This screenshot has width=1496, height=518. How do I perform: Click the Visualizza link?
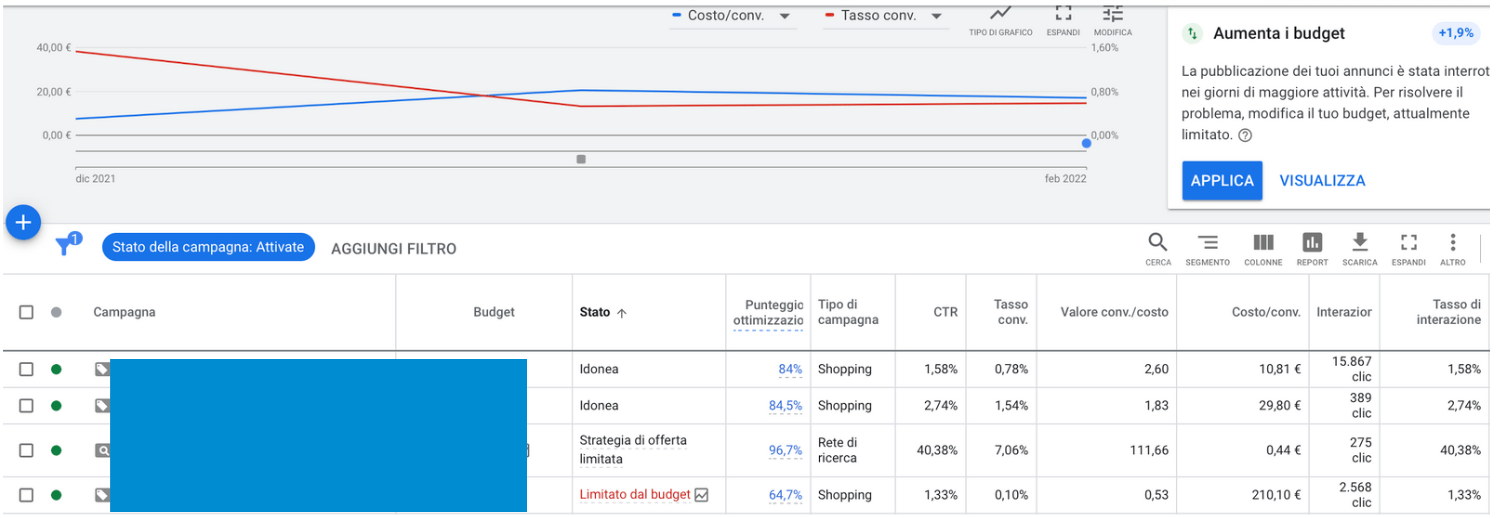tap(1322, 181)
